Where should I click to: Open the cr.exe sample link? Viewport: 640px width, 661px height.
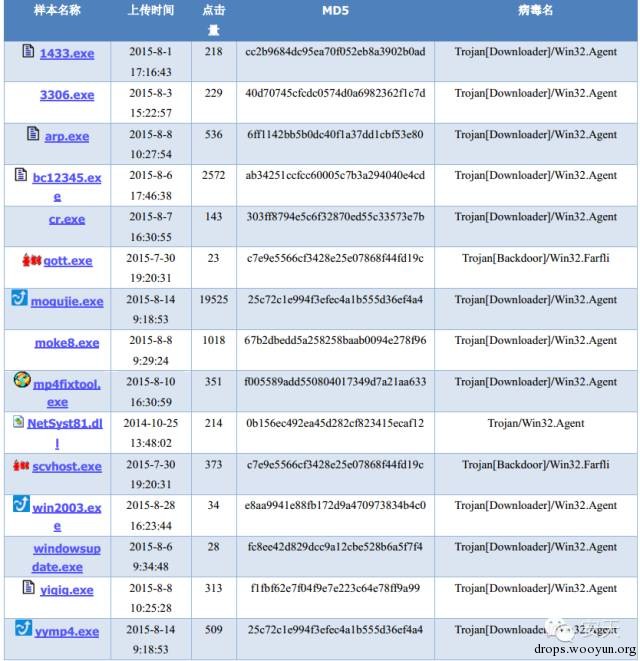[x=67, y=219]
